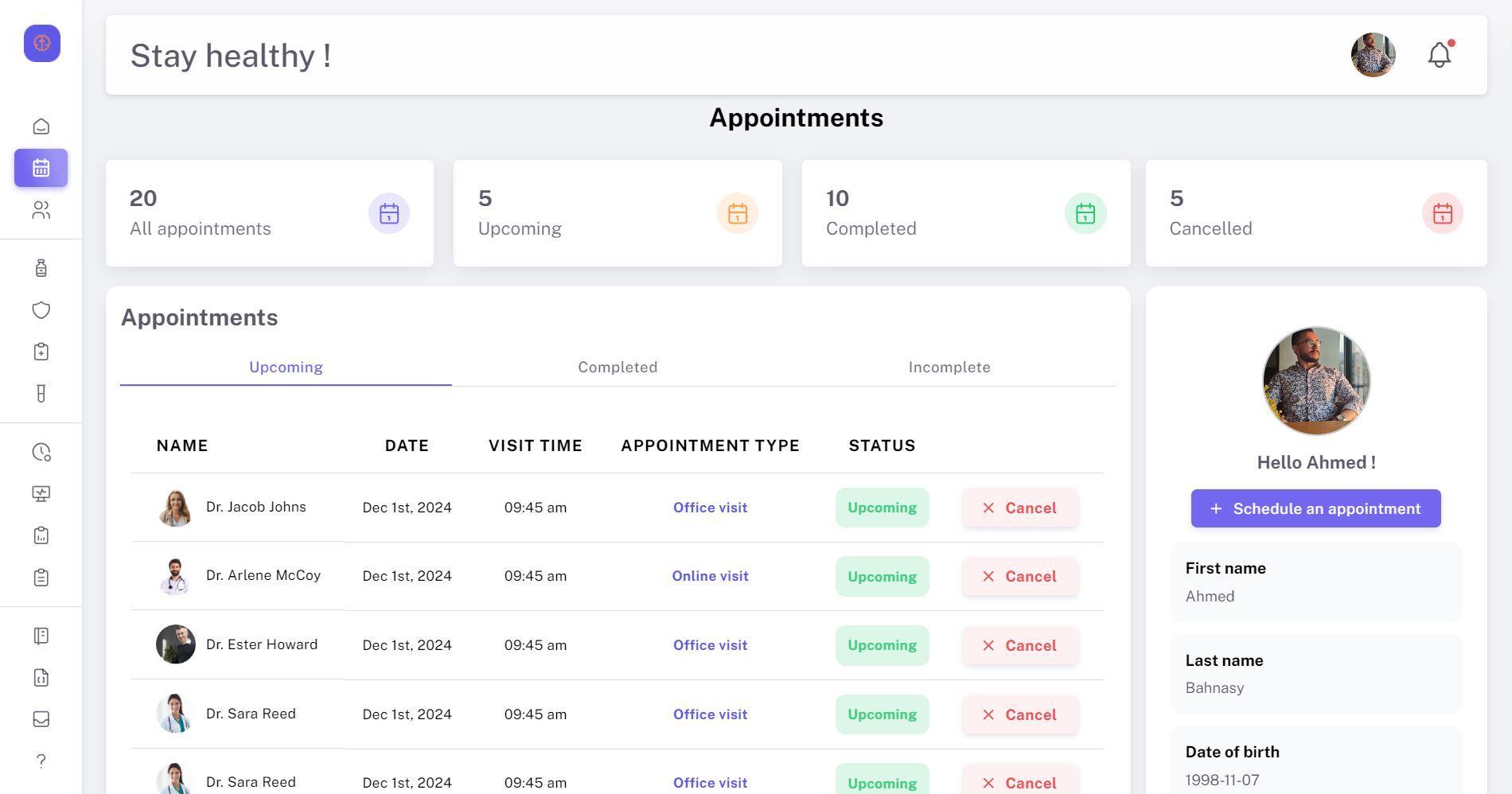Open the inbox tray sidebar icon
Image resolution: width=1512 pixels, height=794 pixels.
coord(41,719)
